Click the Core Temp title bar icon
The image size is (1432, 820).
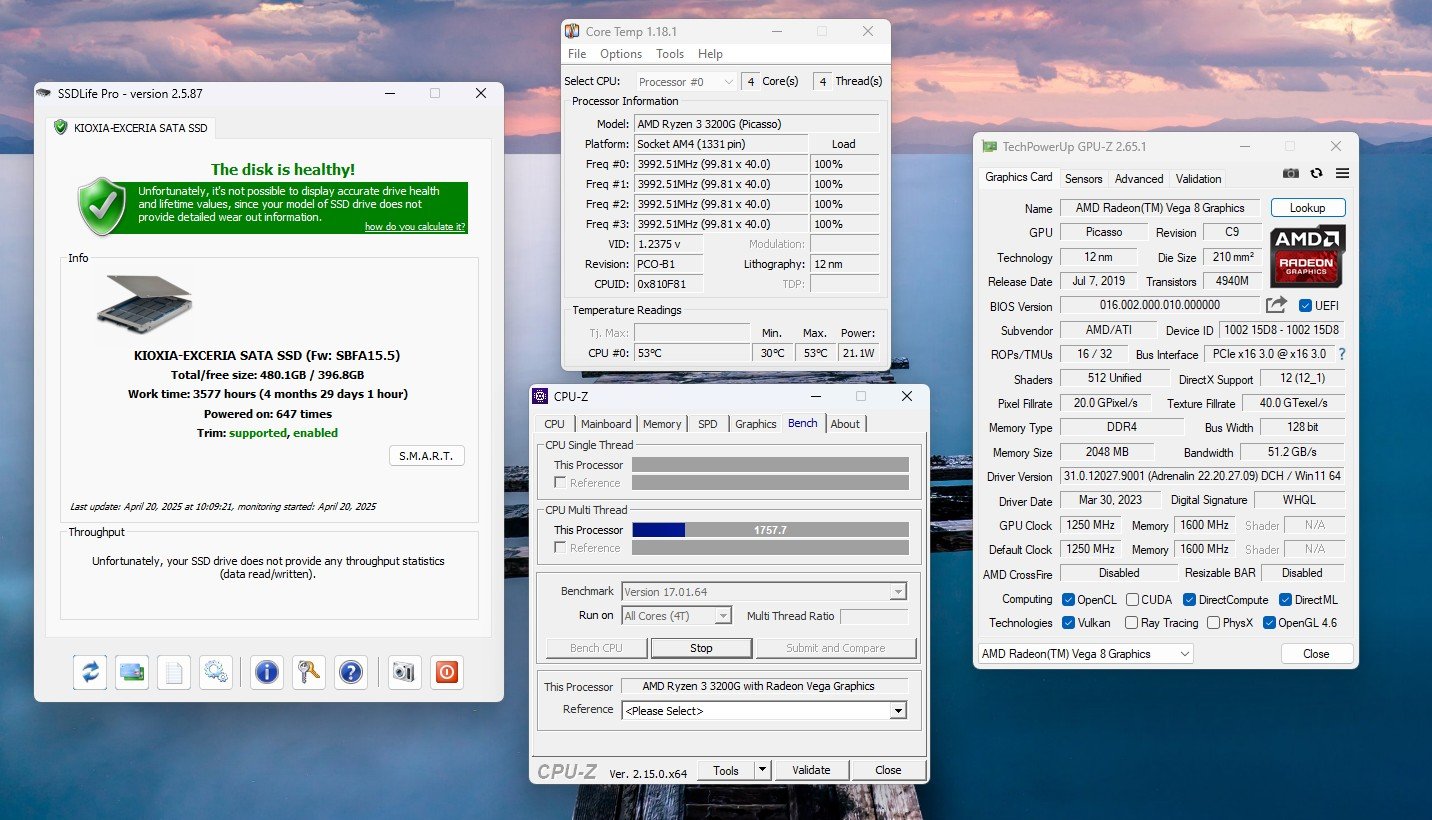(572, 31)
